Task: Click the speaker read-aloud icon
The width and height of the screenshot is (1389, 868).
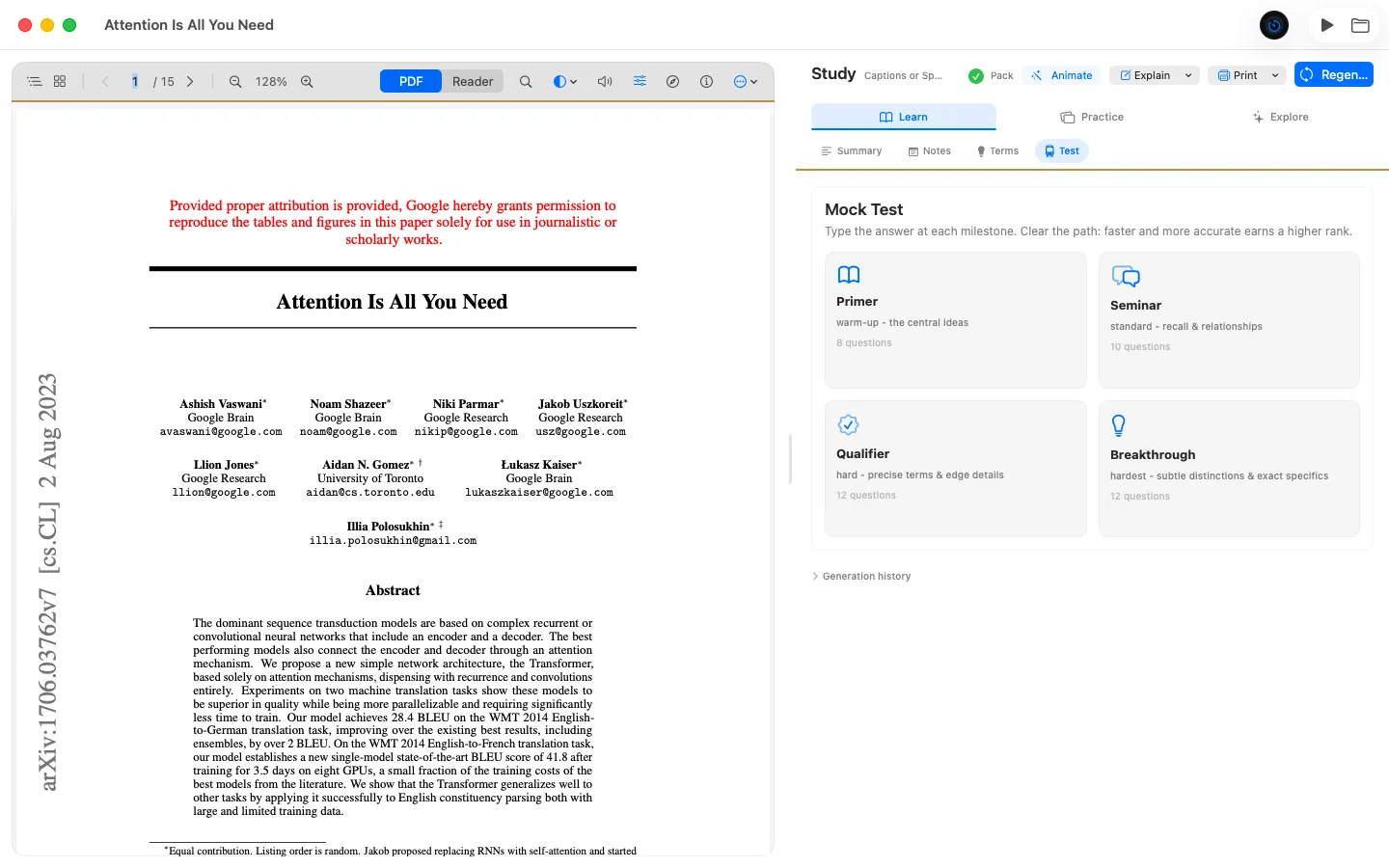Action: coord(605,82)
